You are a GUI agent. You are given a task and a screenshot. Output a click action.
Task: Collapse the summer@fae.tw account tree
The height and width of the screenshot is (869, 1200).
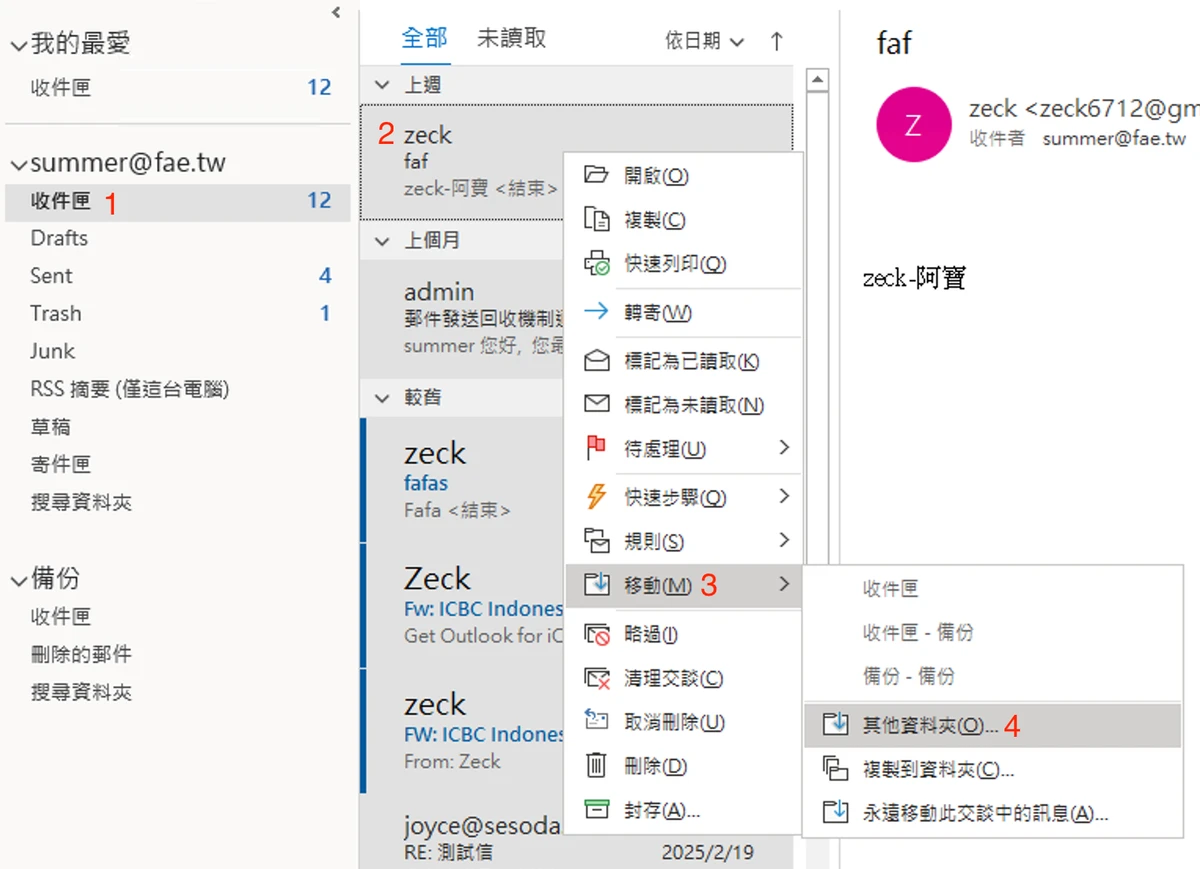pos(18,164)
